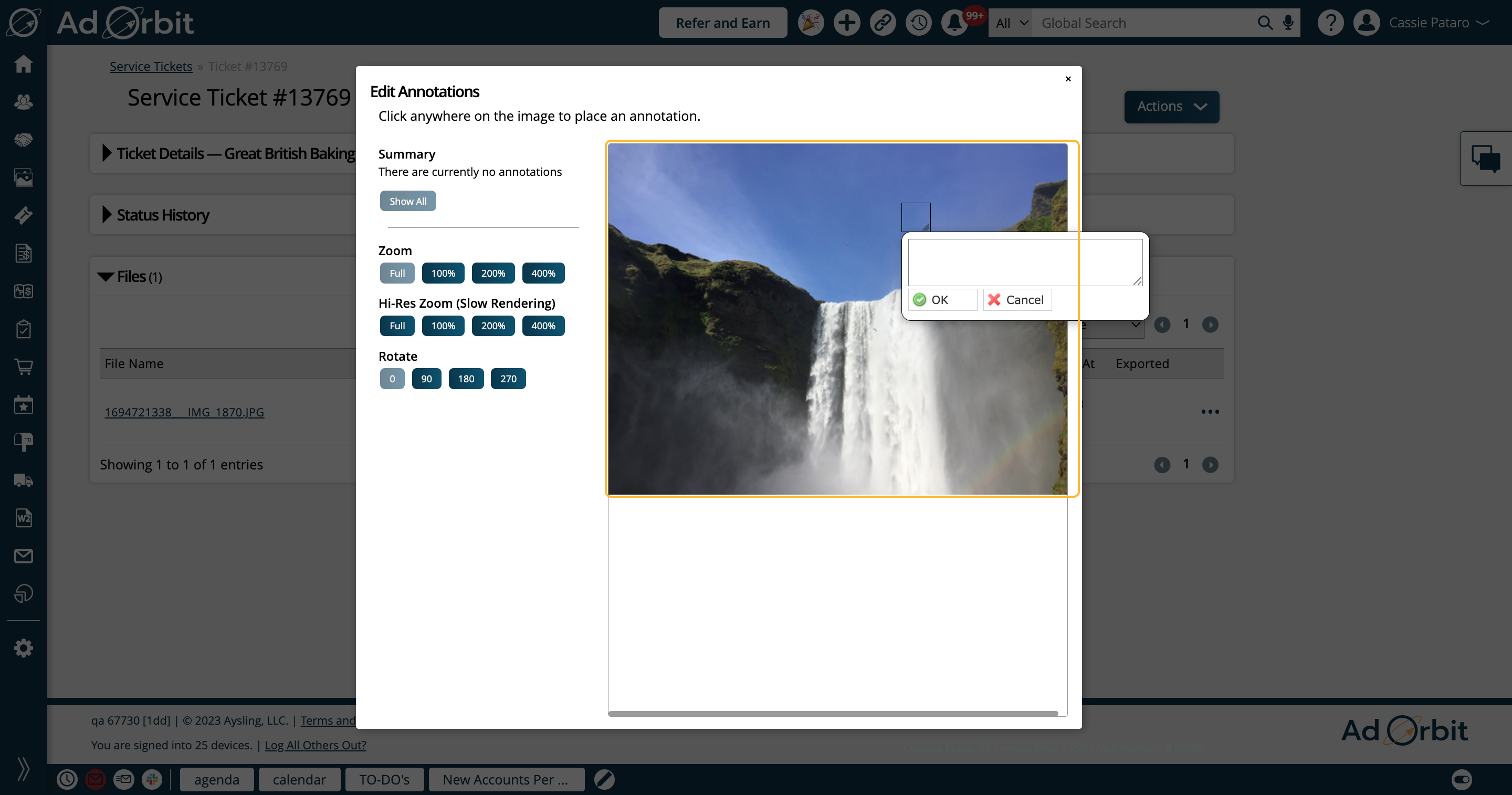
Task: Click the red mail icon in bottom bar
Action: 95,779
